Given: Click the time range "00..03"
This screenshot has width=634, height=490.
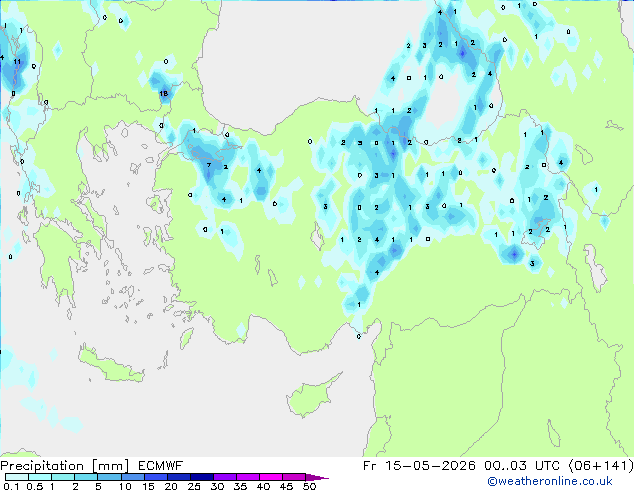Looking at the screenshot, I should pyautogui.click(x=506, y=466).
